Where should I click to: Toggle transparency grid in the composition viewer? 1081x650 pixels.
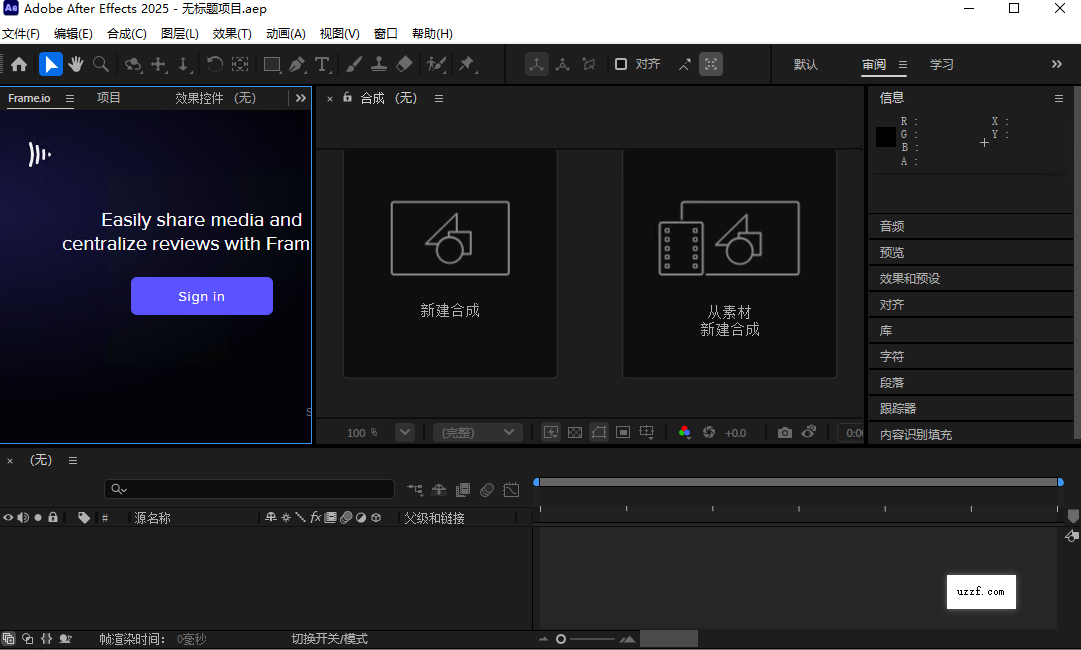573,432
